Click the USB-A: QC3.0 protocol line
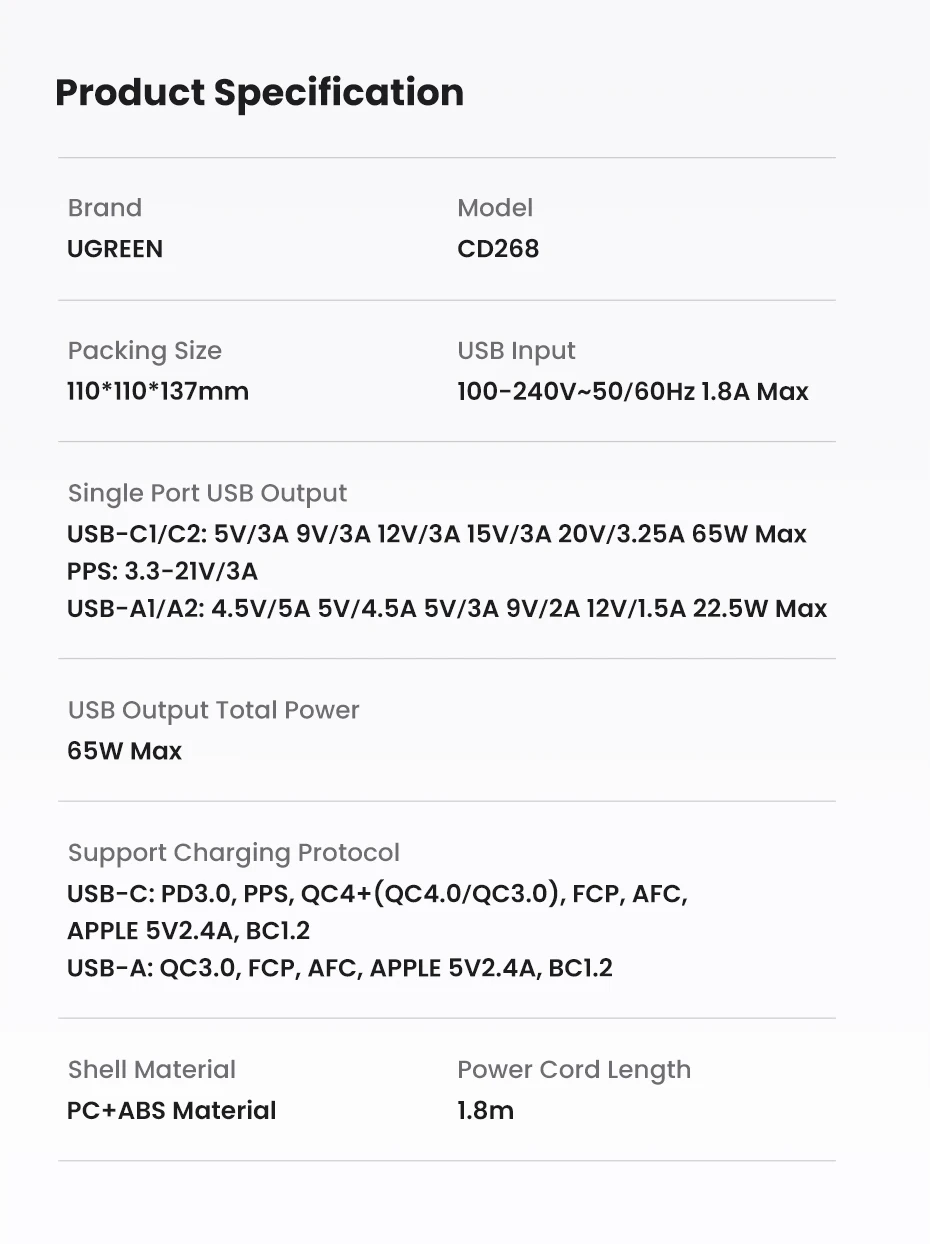930x1244 pixels. click(340, 968)
